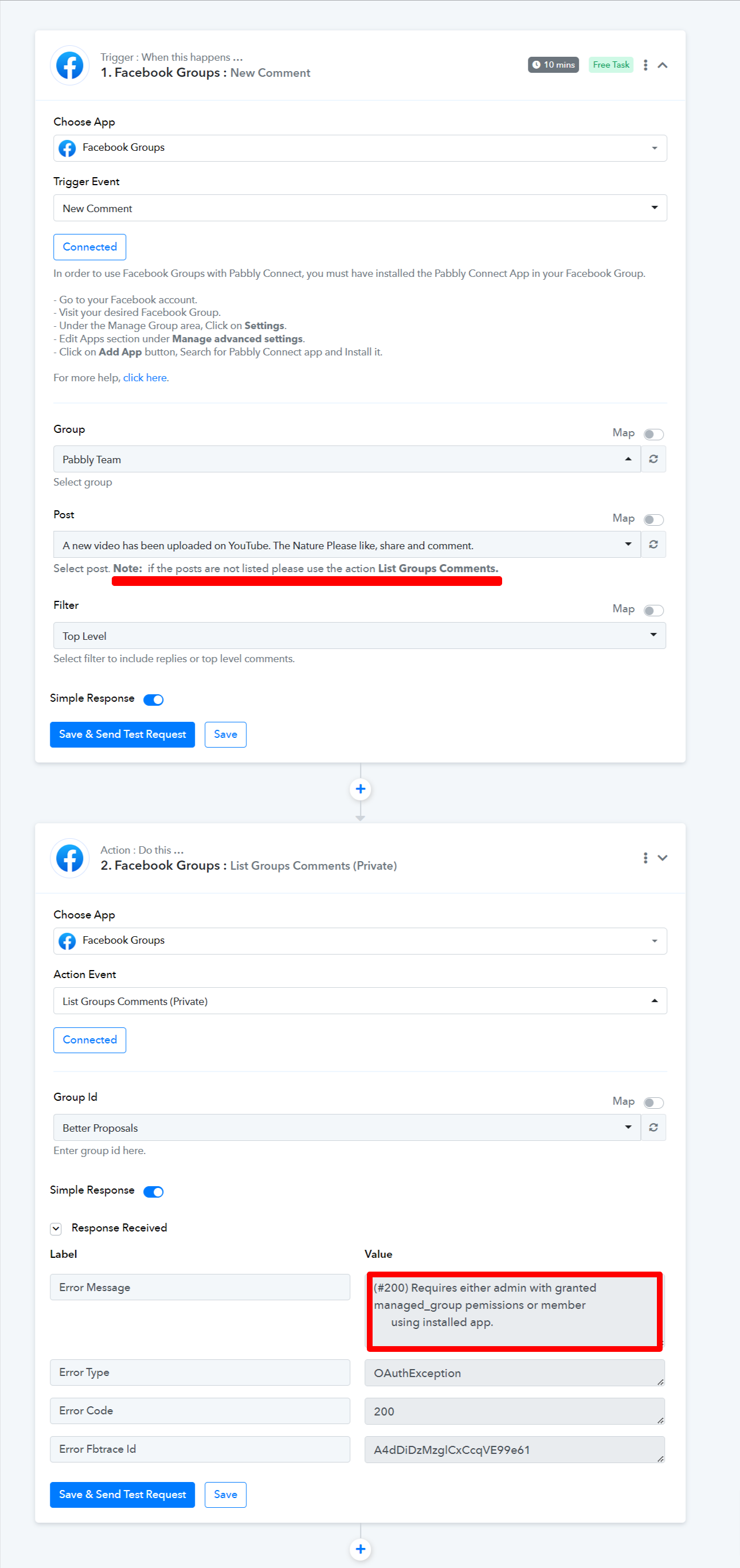Image resolution: width=740 pixels, height=1568 pixels.
Task: Open the Trigger Event dropdown showing New Comment
Action: (x=361, y=208)
